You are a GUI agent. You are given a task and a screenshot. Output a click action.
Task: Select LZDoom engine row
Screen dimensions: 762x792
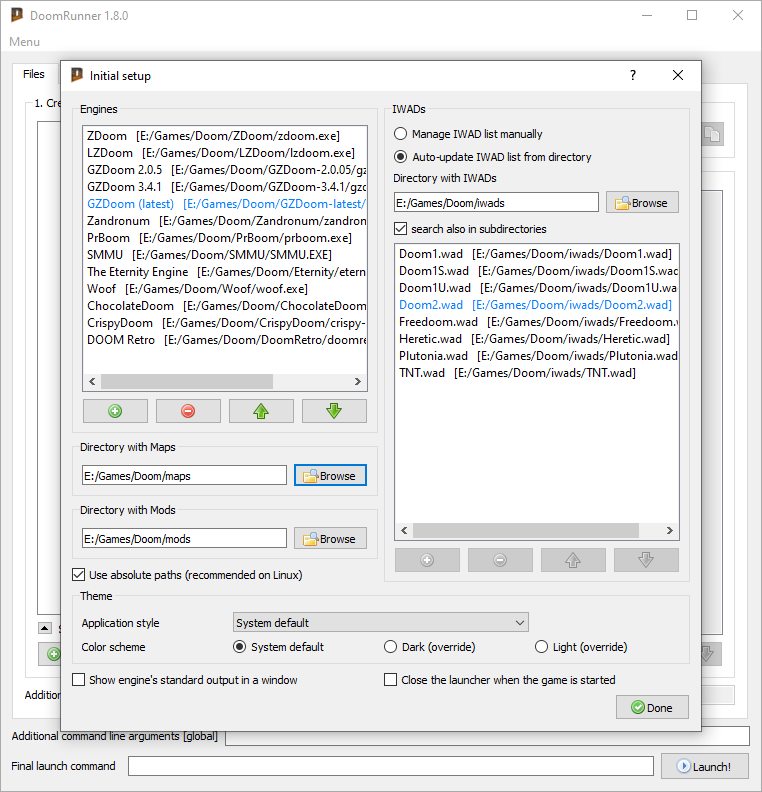(x=225, y=153)
